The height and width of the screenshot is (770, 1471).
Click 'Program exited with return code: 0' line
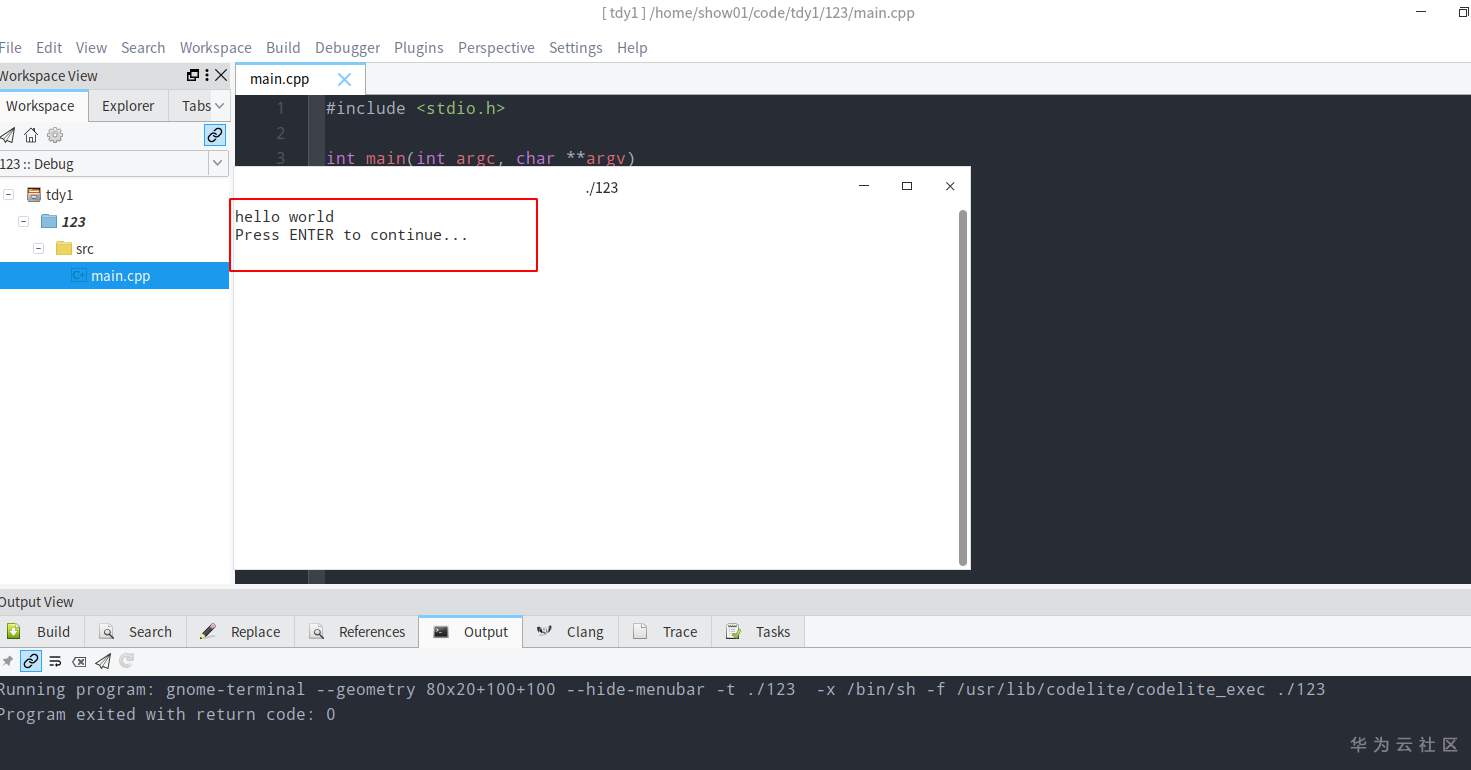[x=166, y=714]
